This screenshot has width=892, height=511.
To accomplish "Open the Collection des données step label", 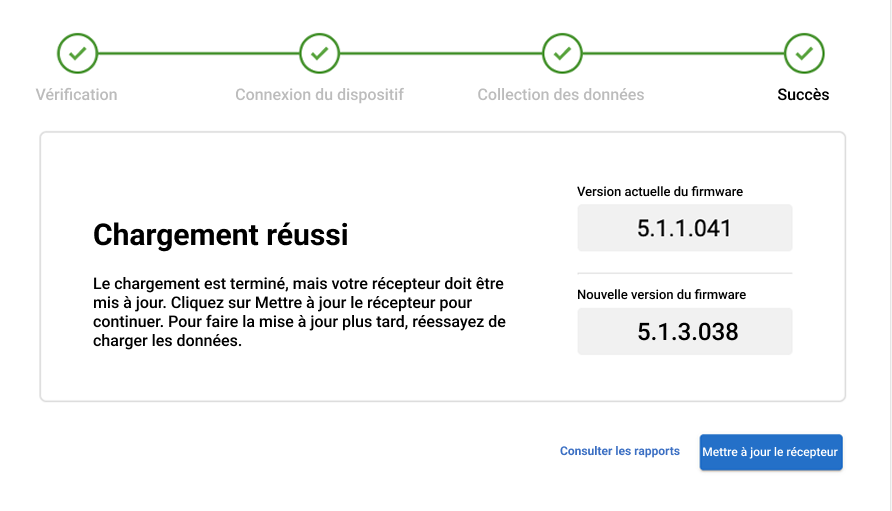I will coord(561,95).
